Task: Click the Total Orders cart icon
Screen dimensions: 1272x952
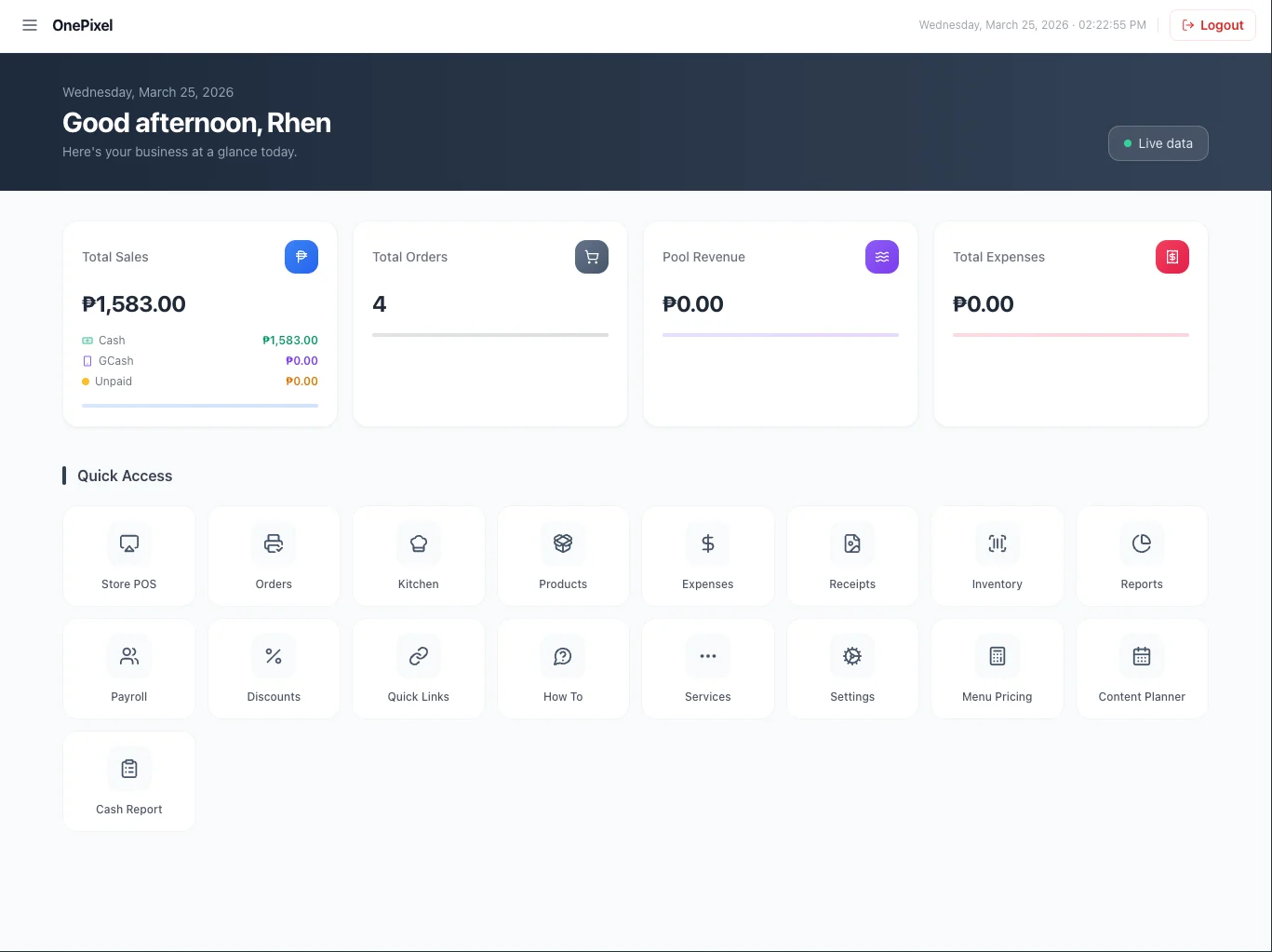Action: [592, 257]
